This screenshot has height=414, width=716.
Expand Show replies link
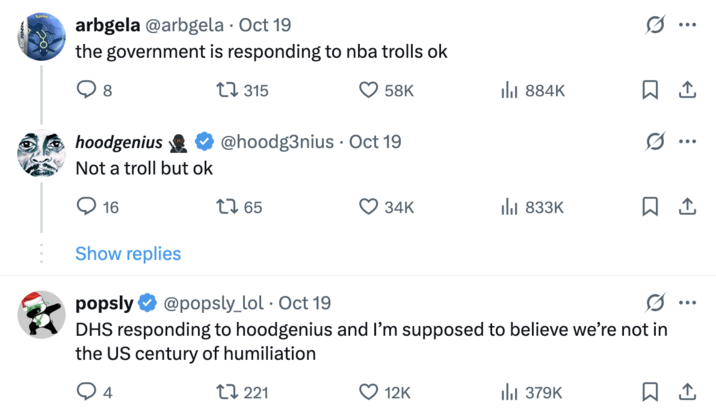pos(128,254)
